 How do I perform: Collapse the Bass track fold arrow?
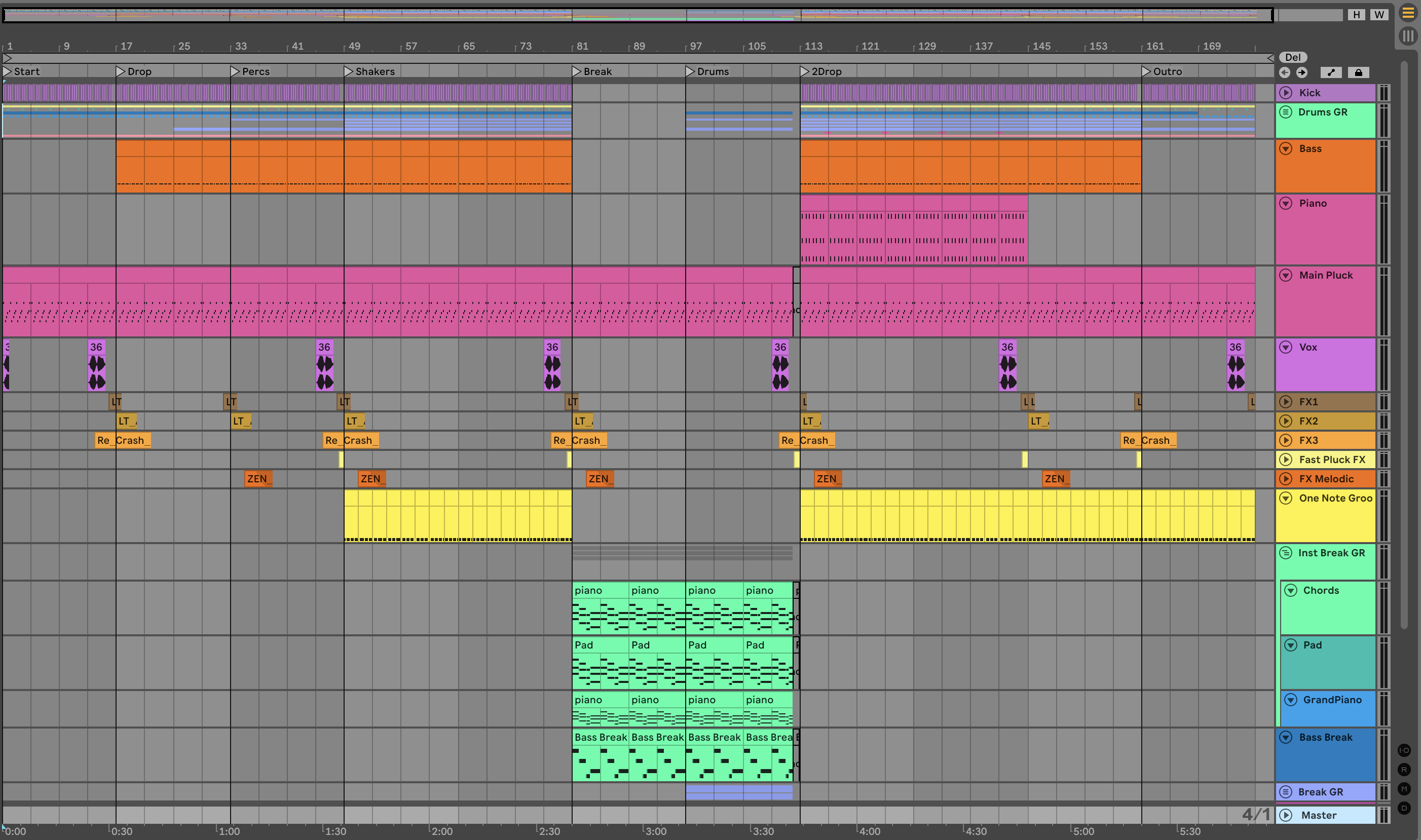tap(1286, 148)
